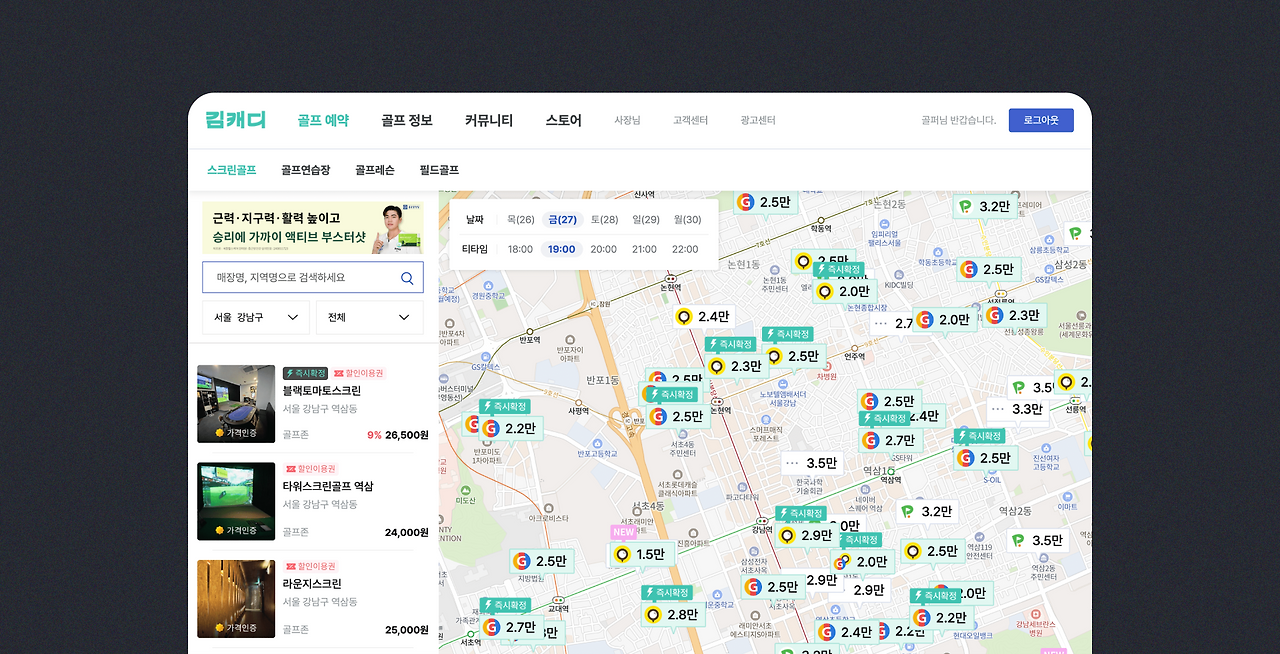Click the 2.5만 marker near 학동역

pyautogui.click(x=765, y=202)
